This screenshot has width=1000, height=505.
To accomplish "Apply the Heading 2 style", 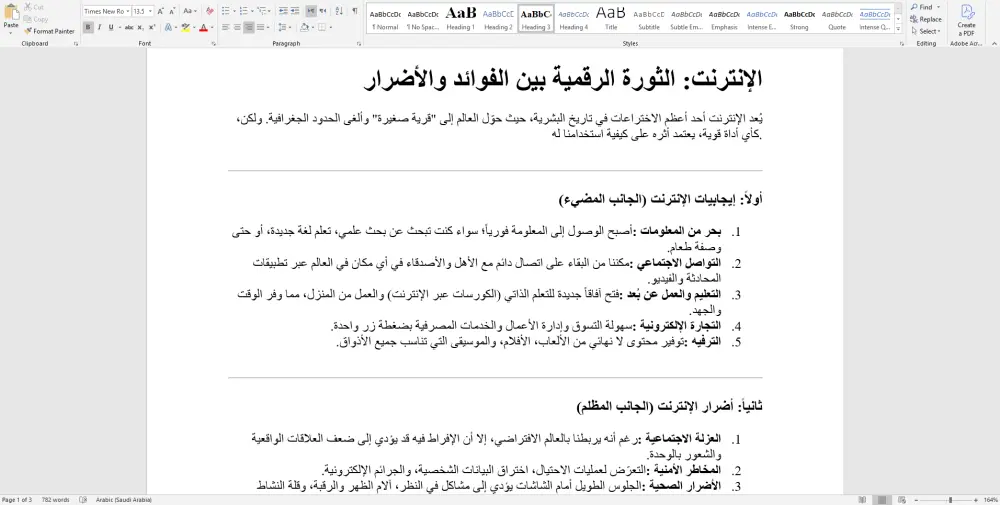I will (x=498, y=18).
